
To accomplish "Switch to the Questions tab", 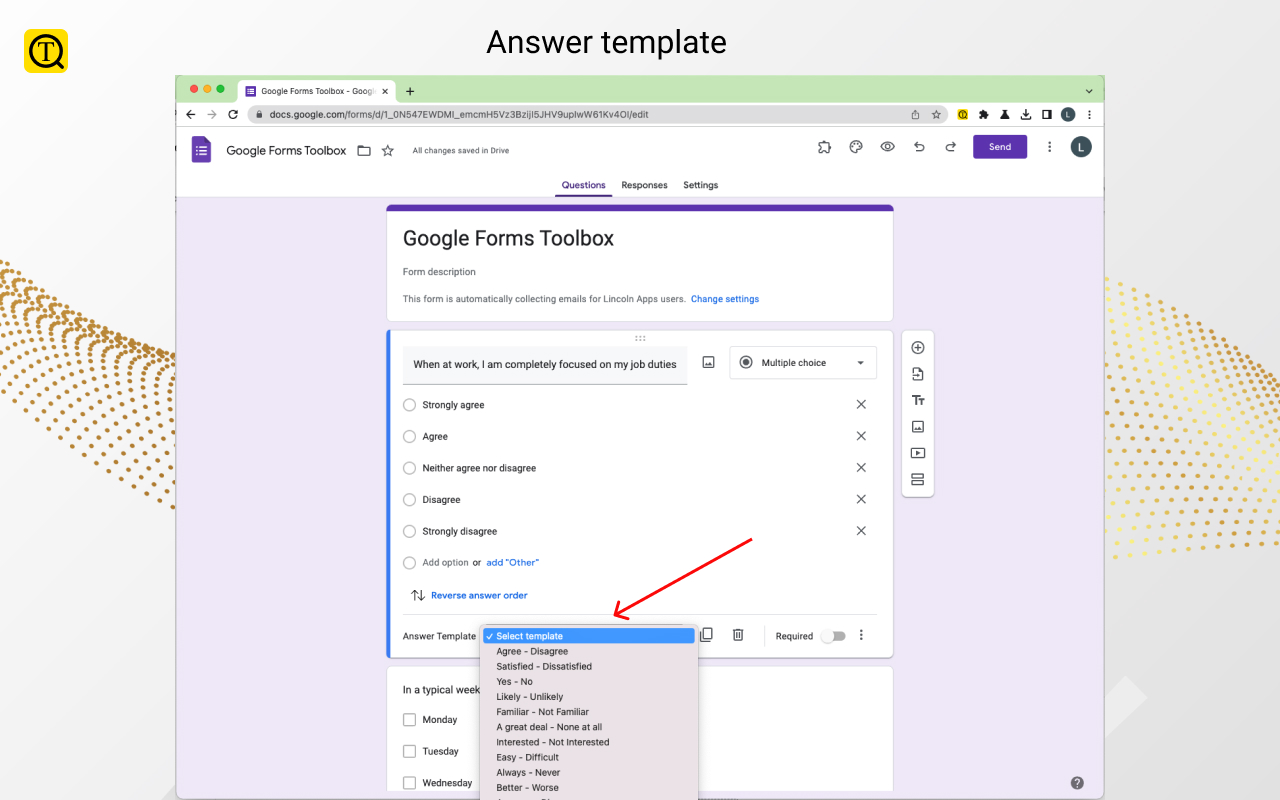I will tap(584, 185).
